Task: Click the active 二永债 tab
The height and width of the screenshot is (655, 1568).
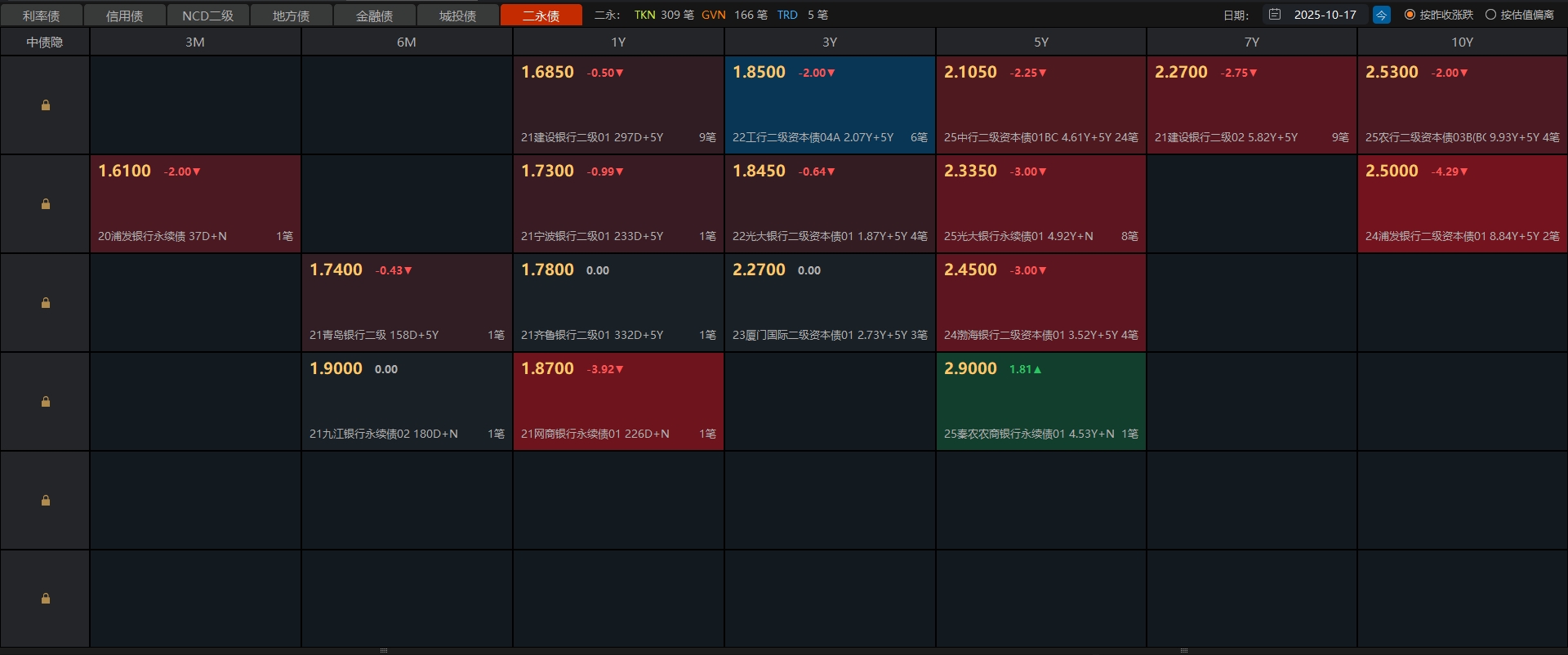Action: click(541, 16)
